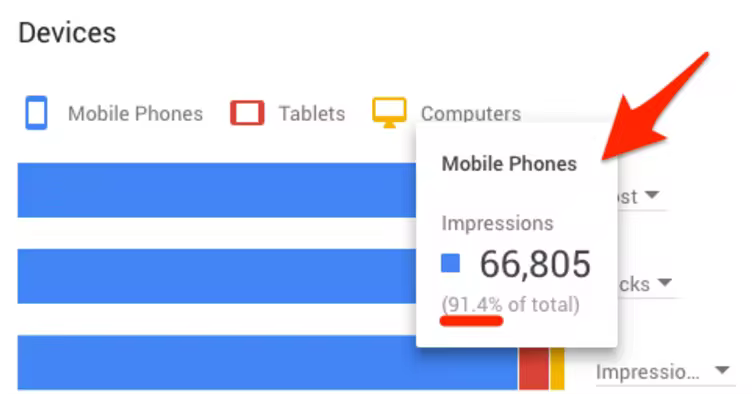Click the bottom blue impressions bar
This screenshot has width=756, height=394.
pyautogui.click(x=268, y=363)
